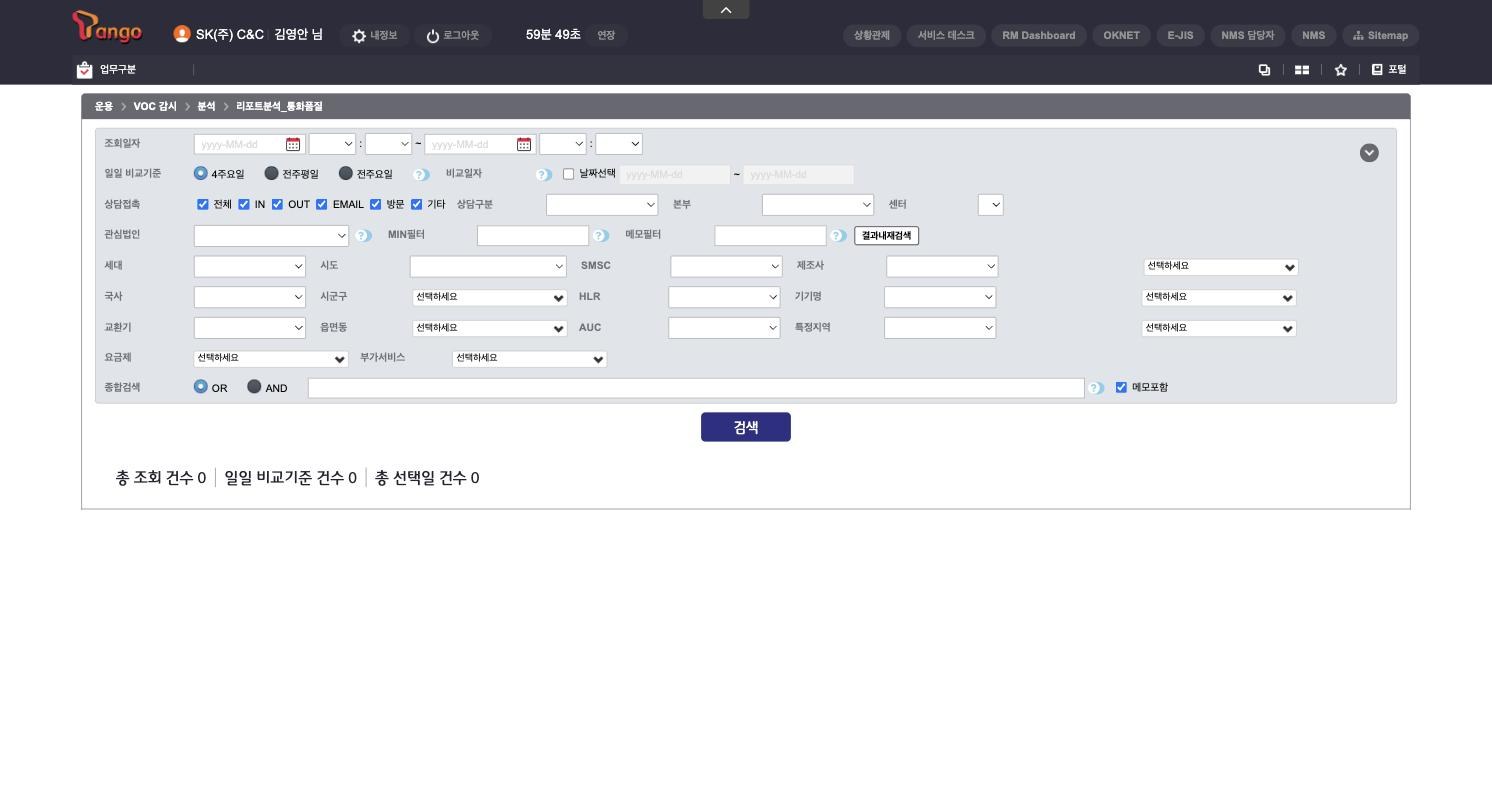This screenshot has width=1492, height=812.
Task: Click help icon next to 전주요일 option
Action: (x=421, y=174)
